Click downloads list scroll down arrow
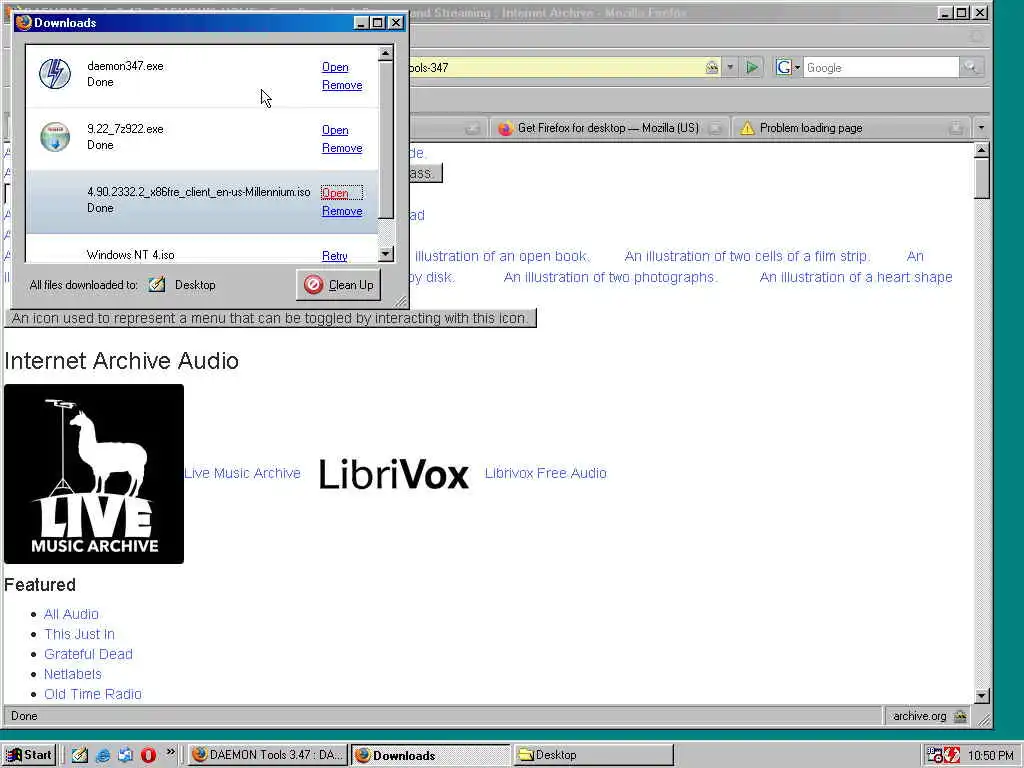This screenshot has height=768, width=1024. click(385, 253)
